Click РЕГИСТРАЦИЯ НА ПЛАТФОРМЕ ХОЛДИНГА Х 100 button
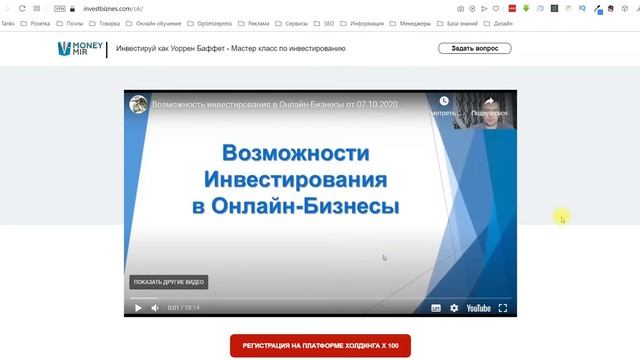The height and width of the screenshot is (360, 640). [320, 346]
